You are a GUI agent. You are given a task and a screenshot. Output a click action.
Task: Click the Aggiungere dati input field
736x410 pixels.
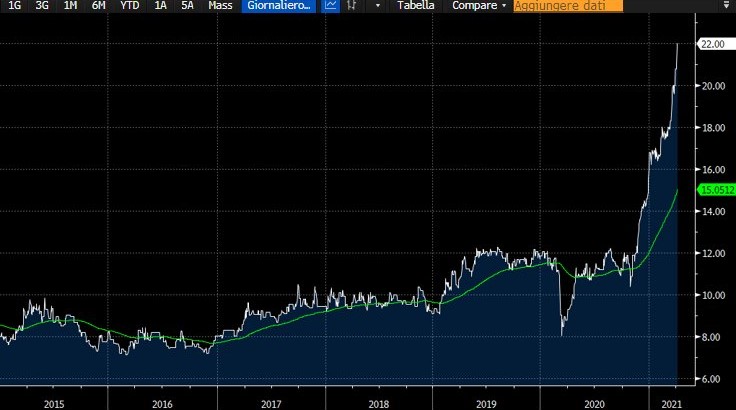[568, 6]
